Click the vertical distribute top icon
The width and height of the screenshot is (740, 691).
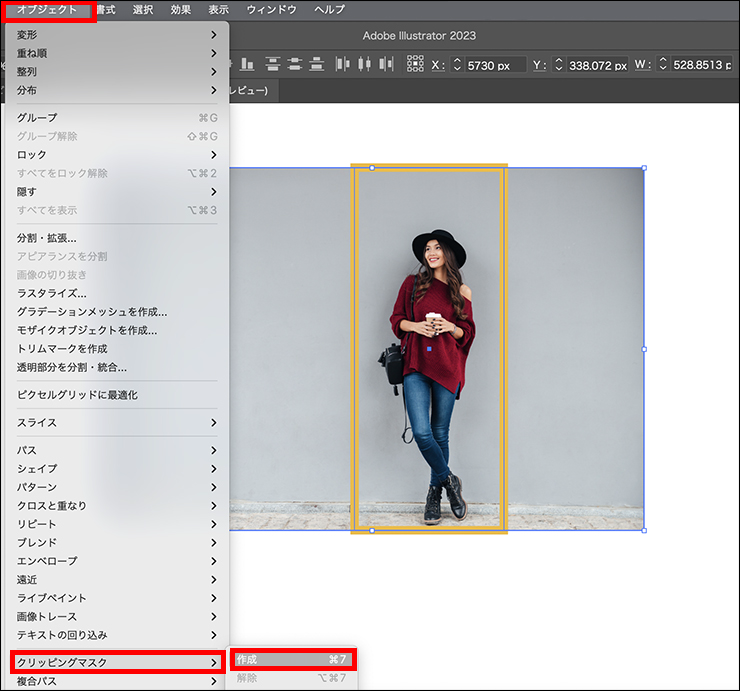pos(272,64)
